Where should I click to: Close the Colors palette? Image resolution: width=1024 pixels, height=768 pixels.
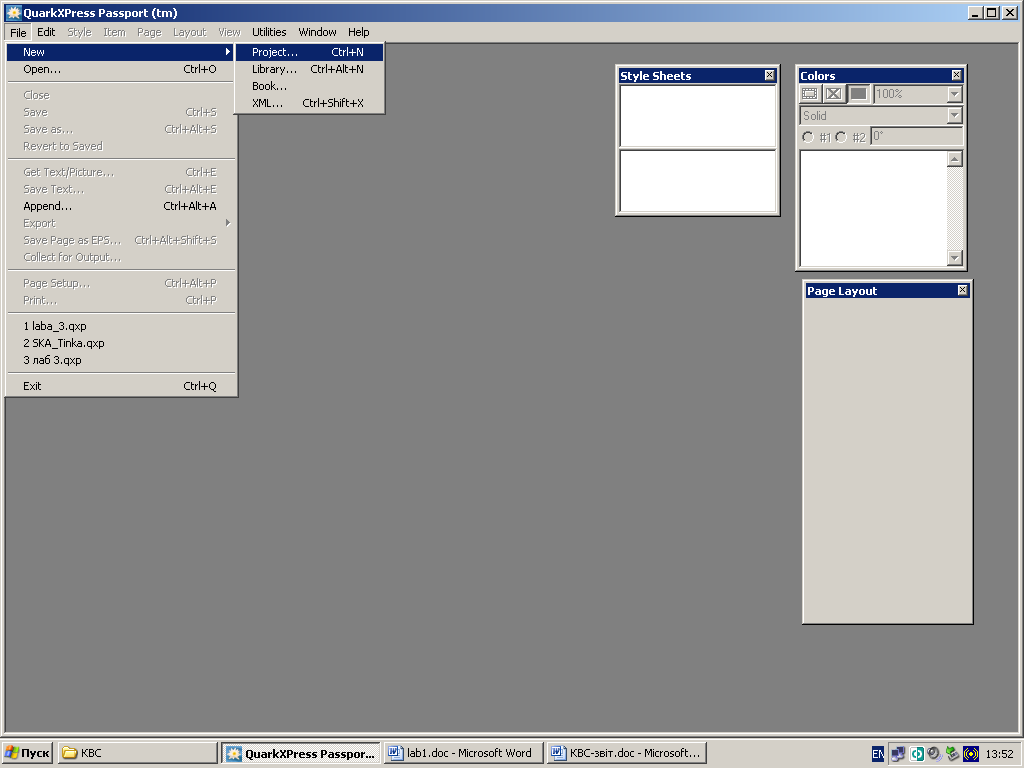click(x=956, y=75)
